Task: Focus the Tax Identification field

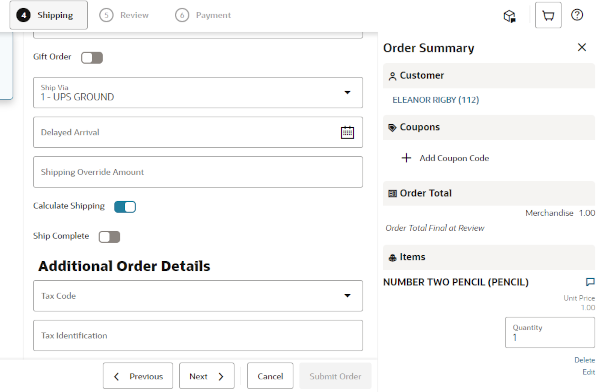Action: [x=198, y=335]
